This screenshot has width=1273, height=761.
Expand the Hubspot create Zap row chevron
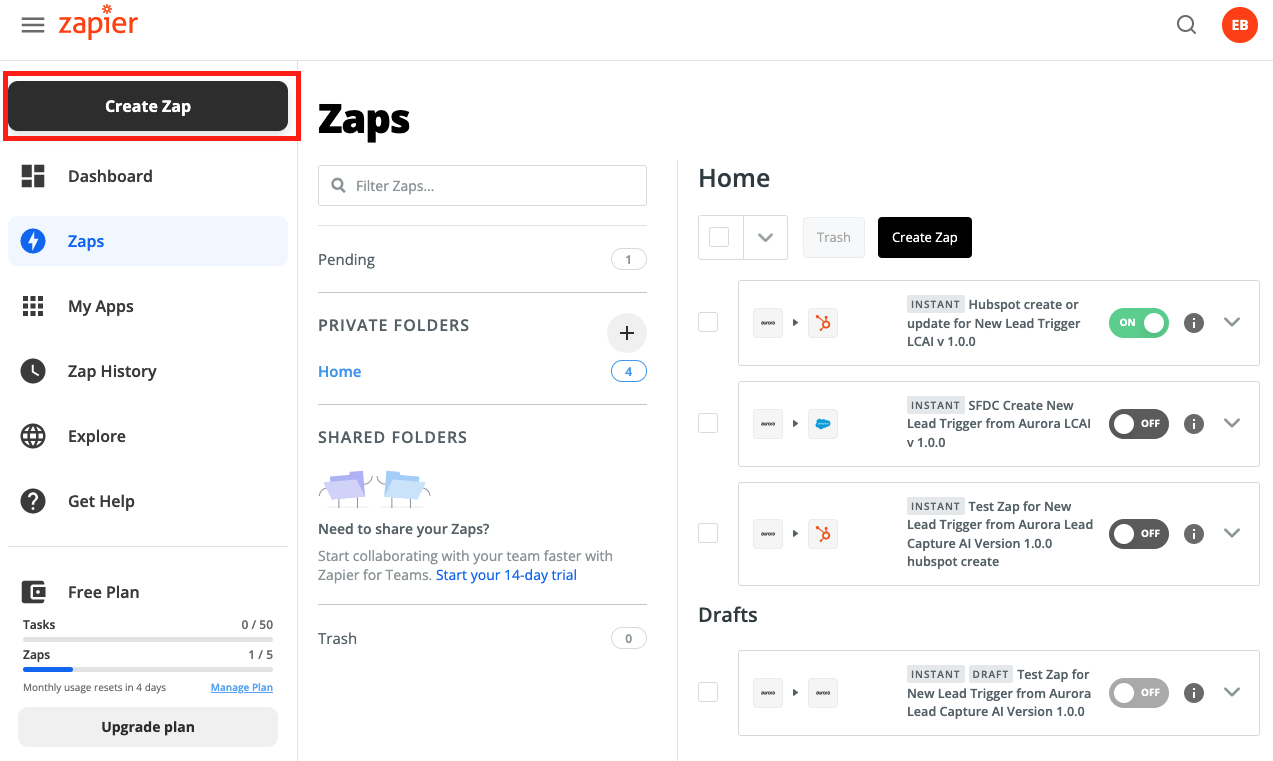(1232, 322)
